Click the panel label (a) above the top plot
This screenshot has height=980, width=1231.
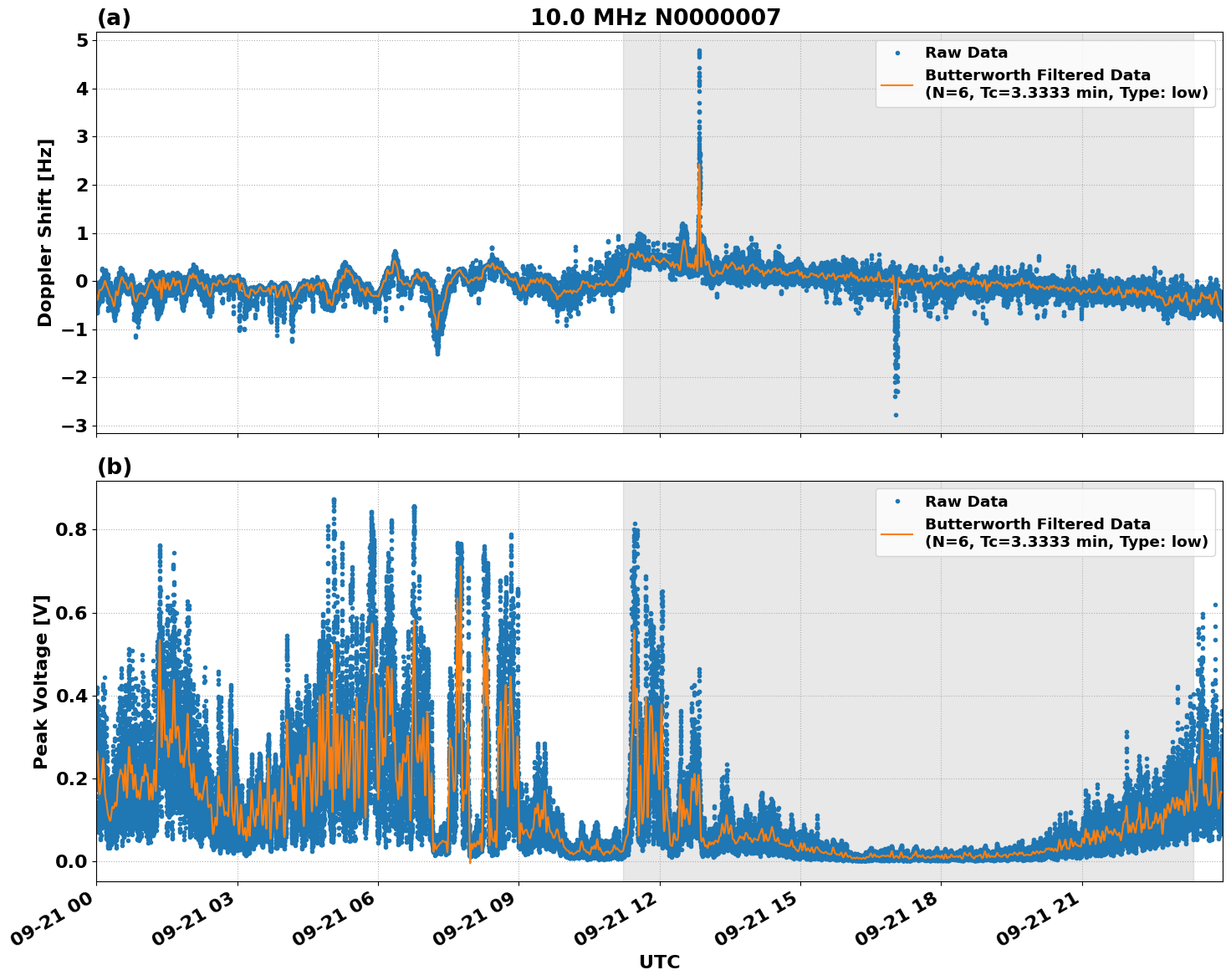point(114,15)
